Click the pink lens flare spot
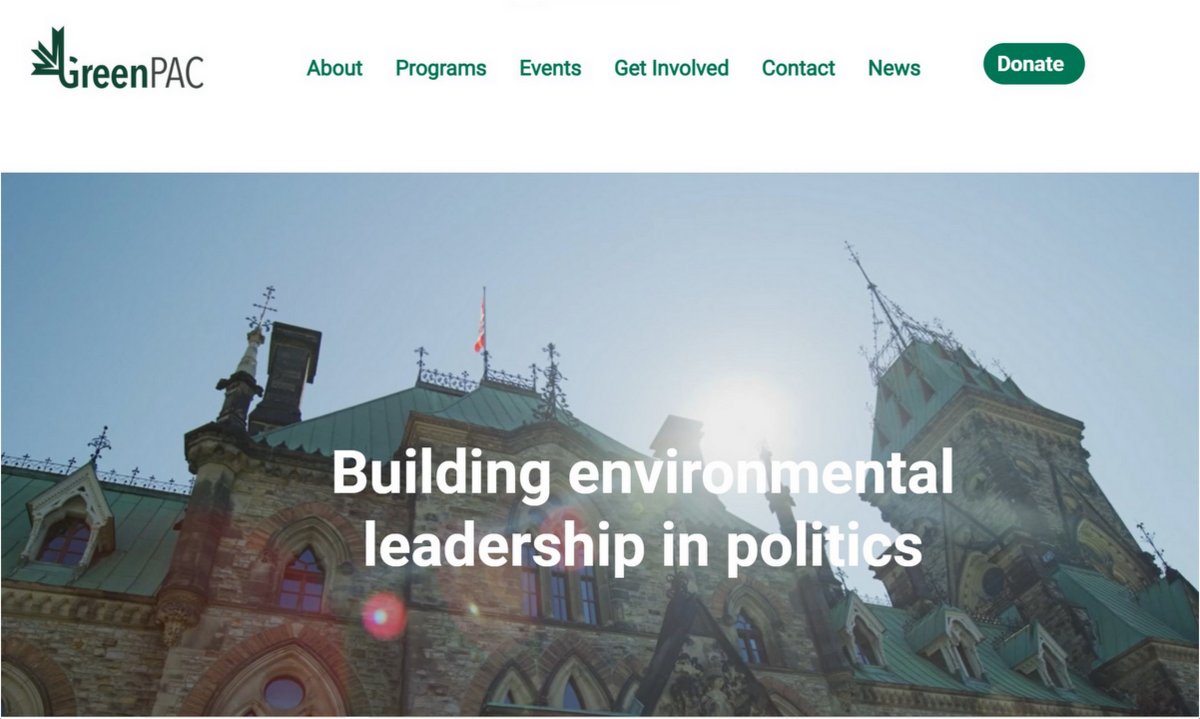The image size is (1200, 719). (384, 615)
